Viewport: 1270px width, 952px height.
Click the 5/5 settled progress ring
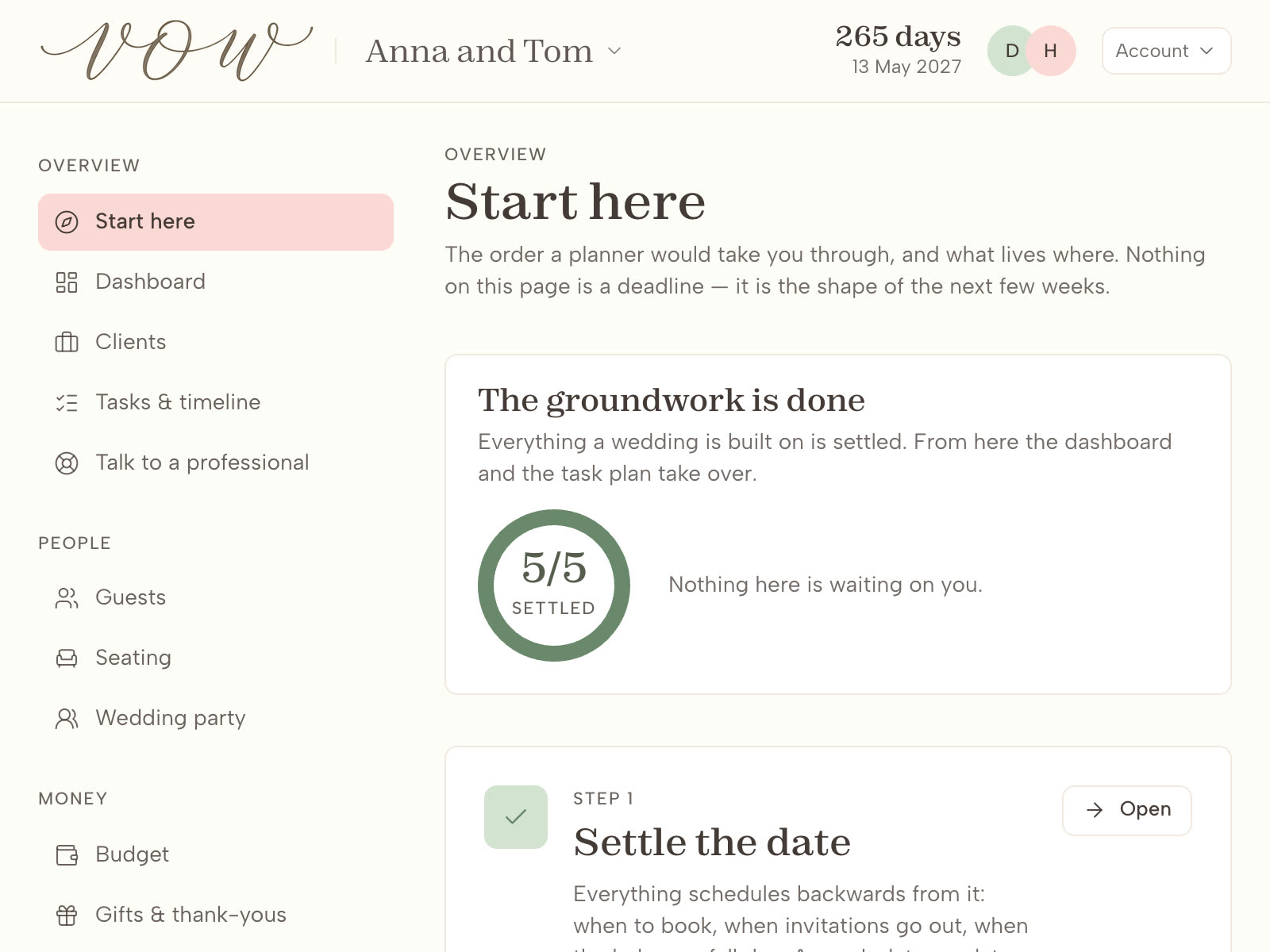[x=554, y=585]
